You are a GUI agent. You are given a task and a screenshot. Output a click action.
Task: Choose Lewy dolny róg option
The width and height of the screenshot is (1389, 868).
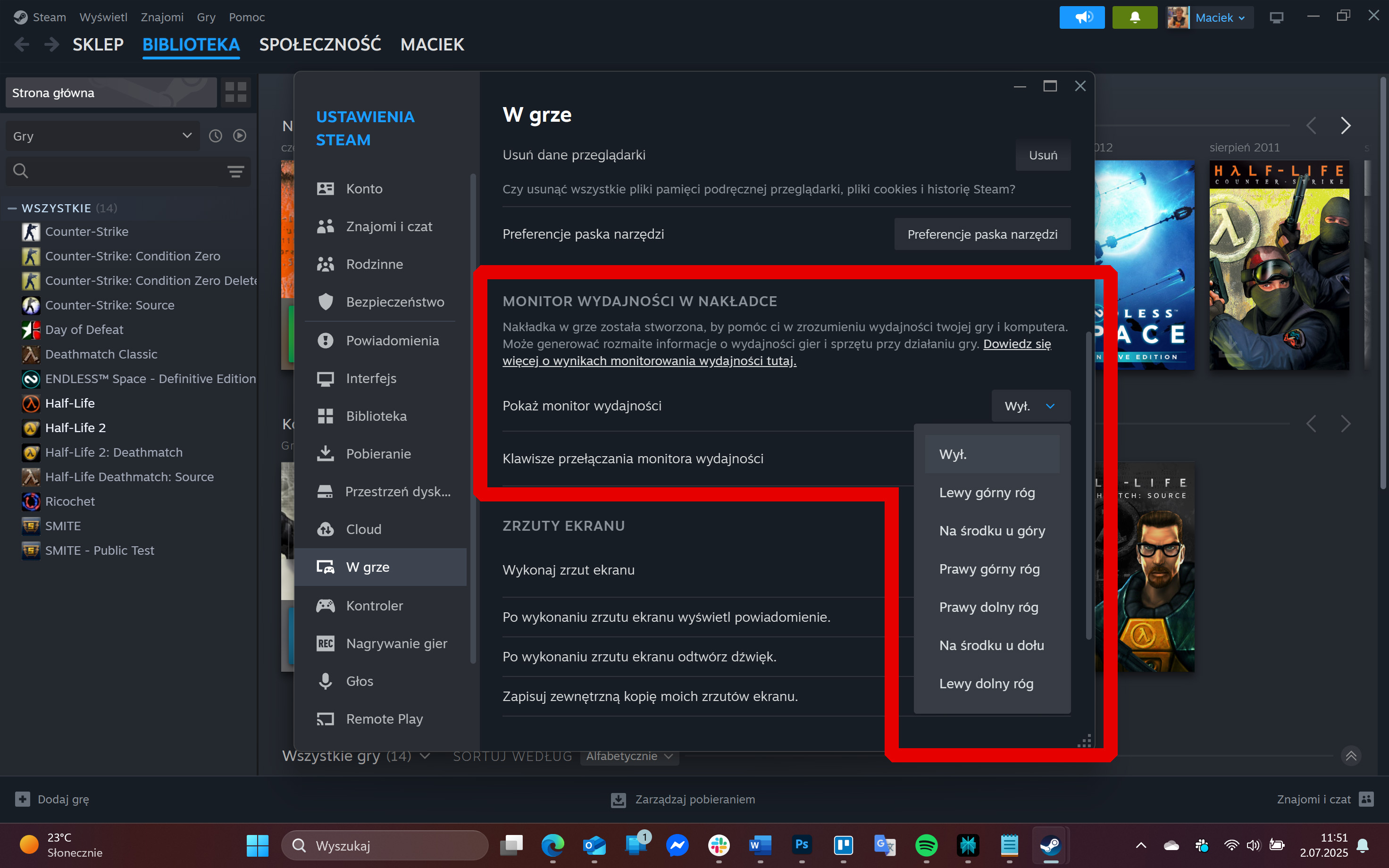click(x=992, y=684)
